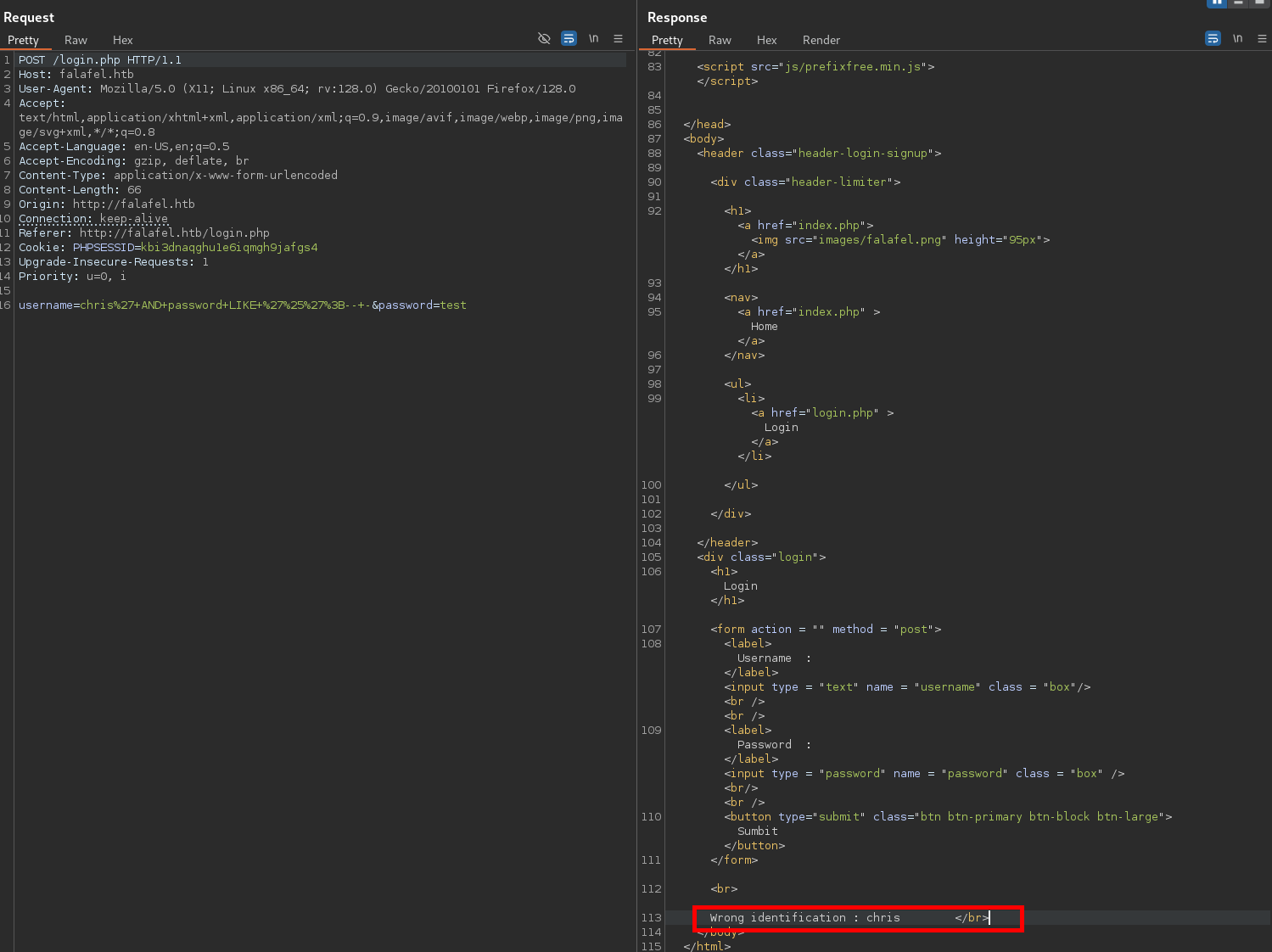Toggle the \n newline display in the Response panel
The width and height of the screenshot is (1272, 952).
click(x=1238, y=39)
